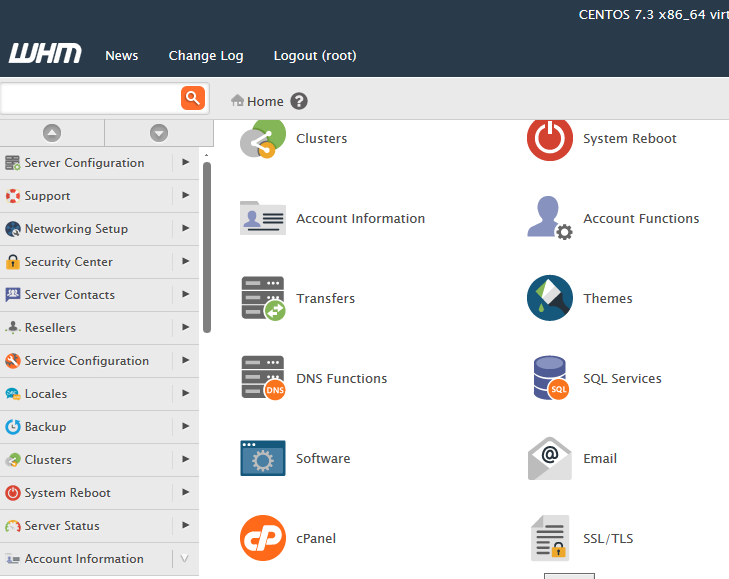Open Themes paintbrush icon
Screen dimensions: 729x579
pos(550,298)
